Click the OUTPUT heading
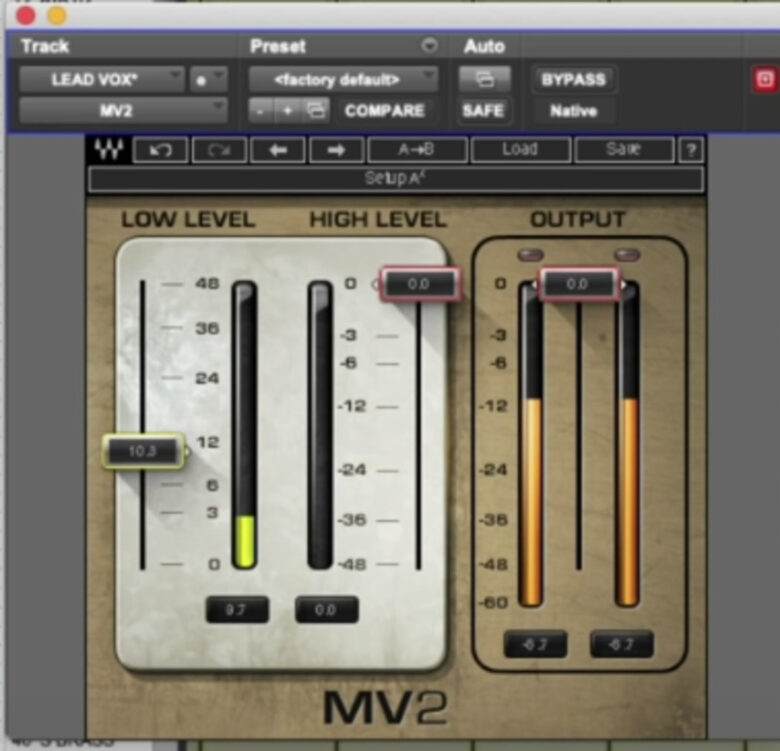This screenshot has height=751, width=780. pyautogui.click(x=578, y=219)
